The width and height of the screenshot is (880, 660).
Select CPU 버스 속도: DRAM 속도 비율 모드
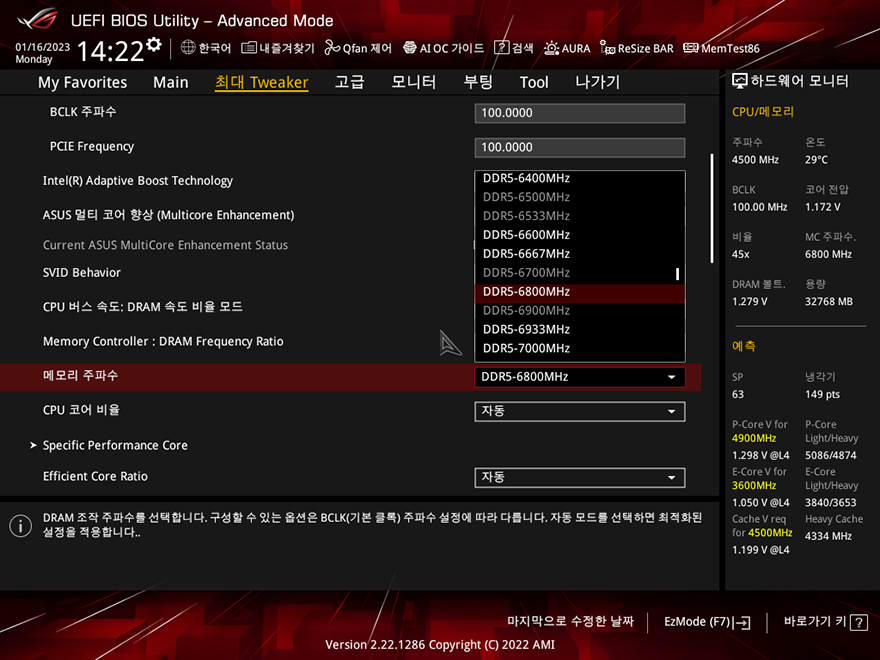point(143,307)
